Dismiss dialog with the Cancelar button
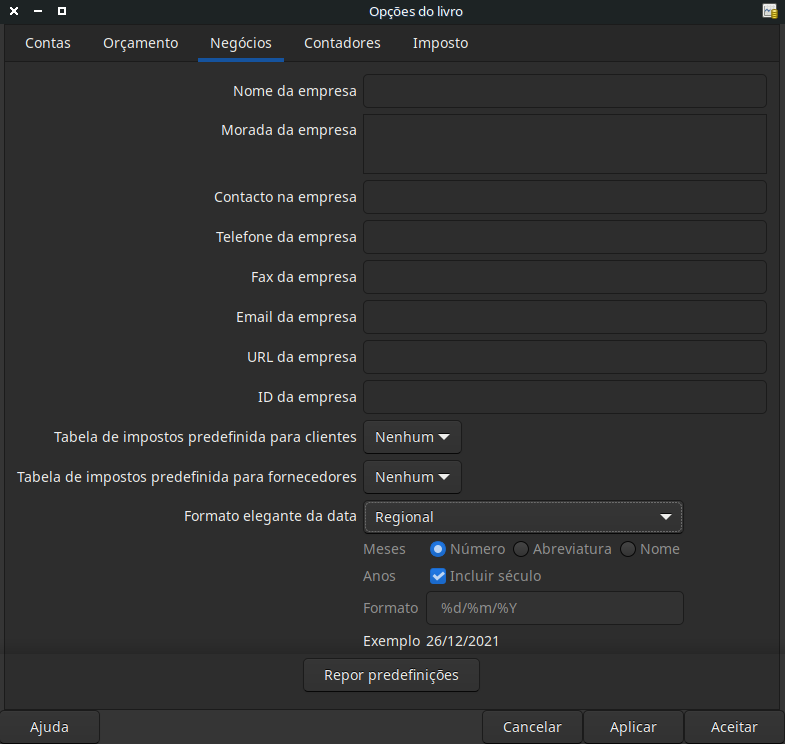Viewport: 785px width, 744px height. (x=532, y=727)
